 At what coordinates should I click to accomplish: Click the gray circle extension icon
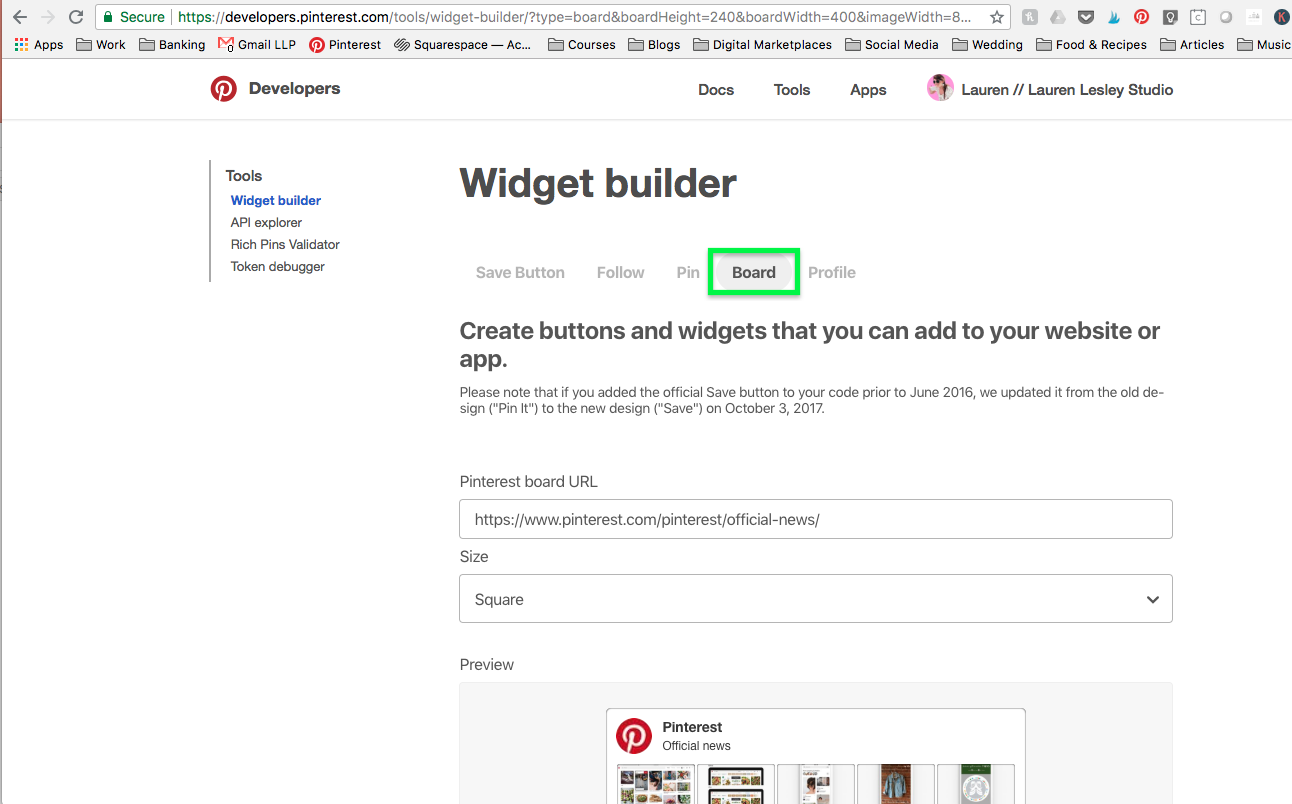pos(1225,17)
